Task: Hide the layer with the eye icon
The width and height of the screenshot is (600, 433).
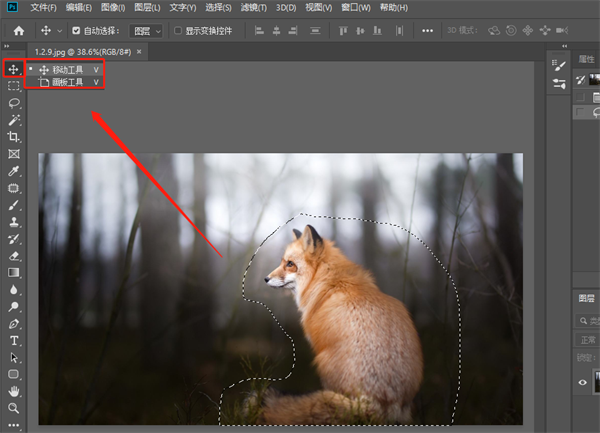Action: [582, 382]
